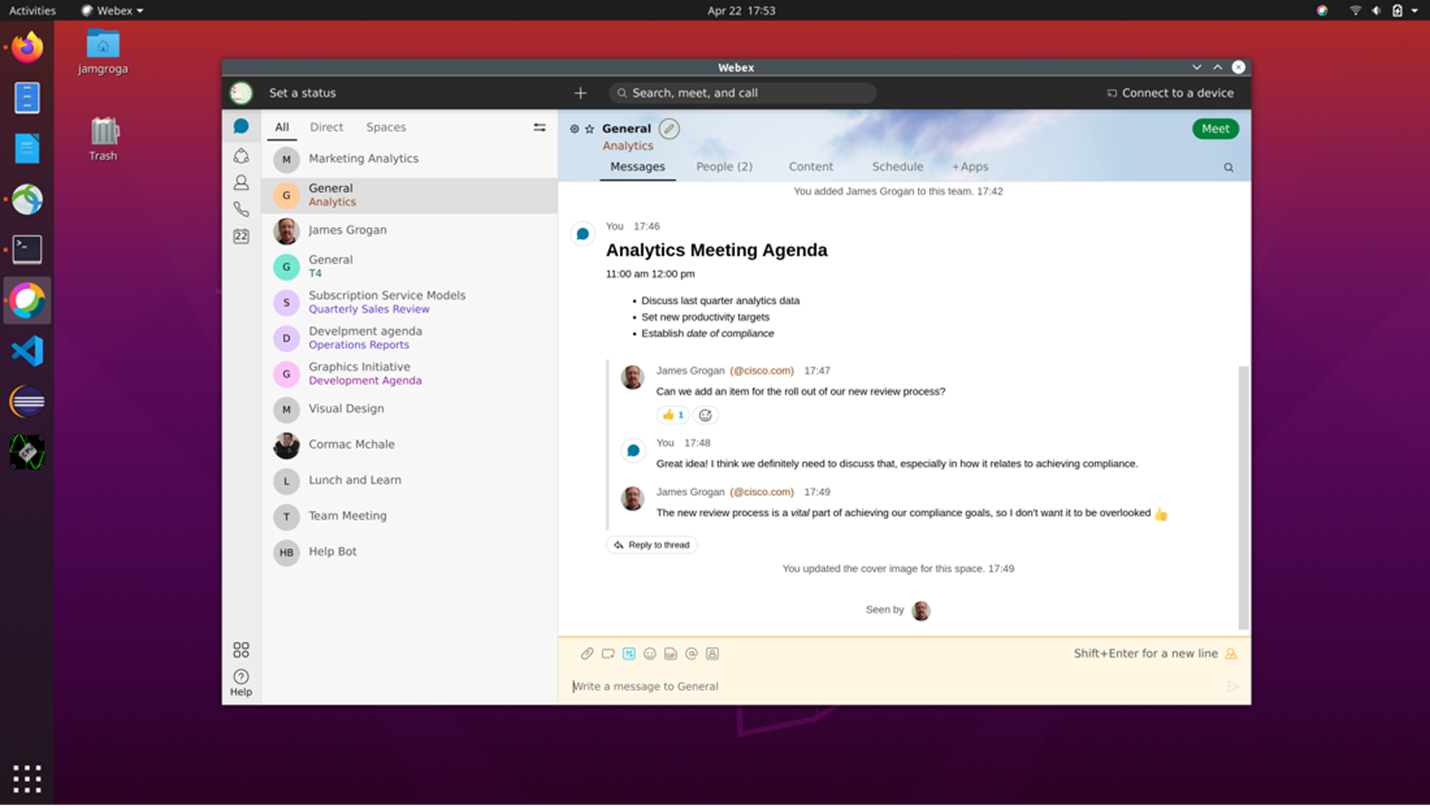
Task: Select the Direct filter tab
Action: click(326, 127)
